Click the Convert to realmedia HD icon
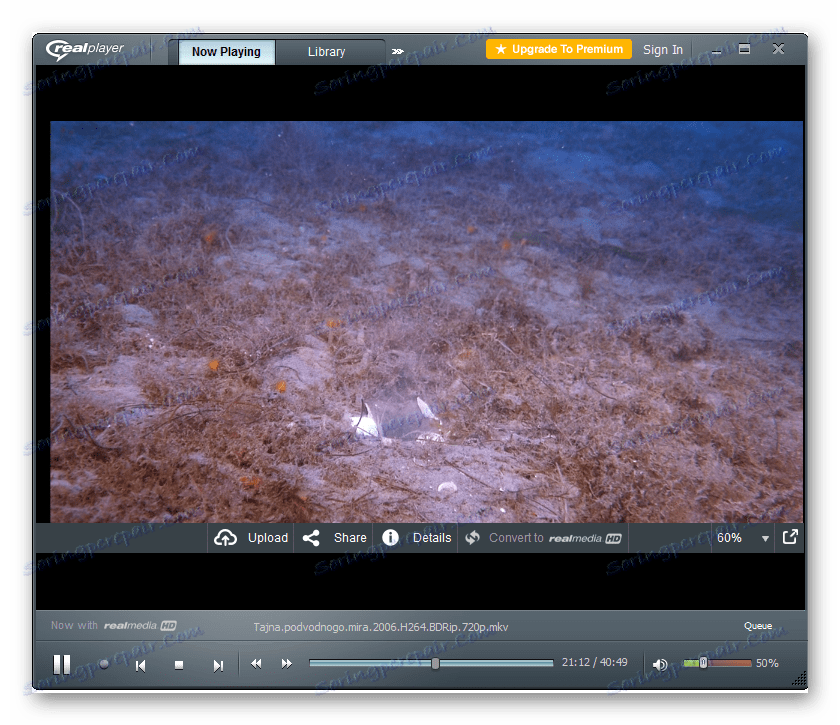 point(472,537)
